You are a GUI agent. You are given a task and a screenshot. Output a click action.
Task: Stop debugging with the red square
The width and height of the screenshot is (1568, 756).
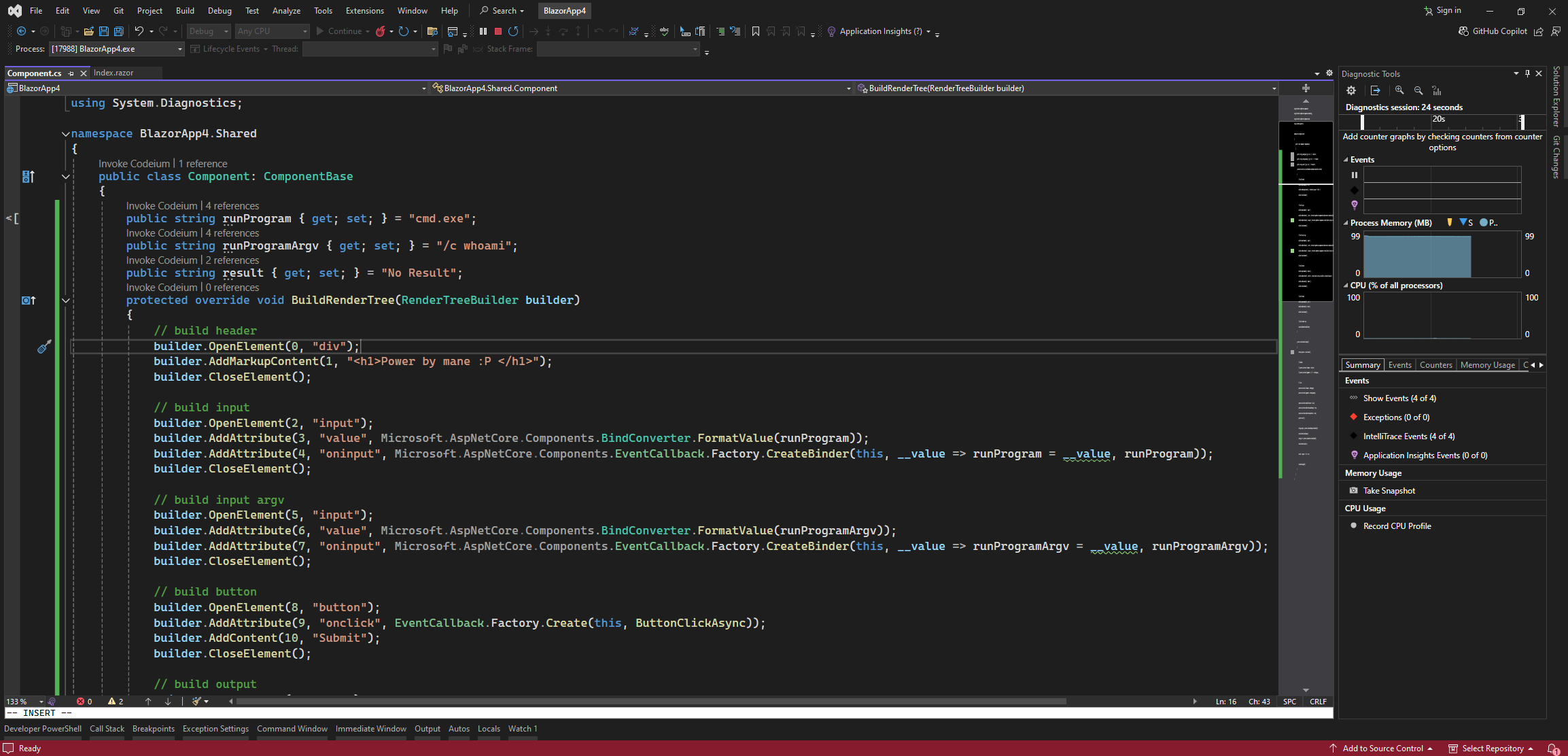[498, 31]
